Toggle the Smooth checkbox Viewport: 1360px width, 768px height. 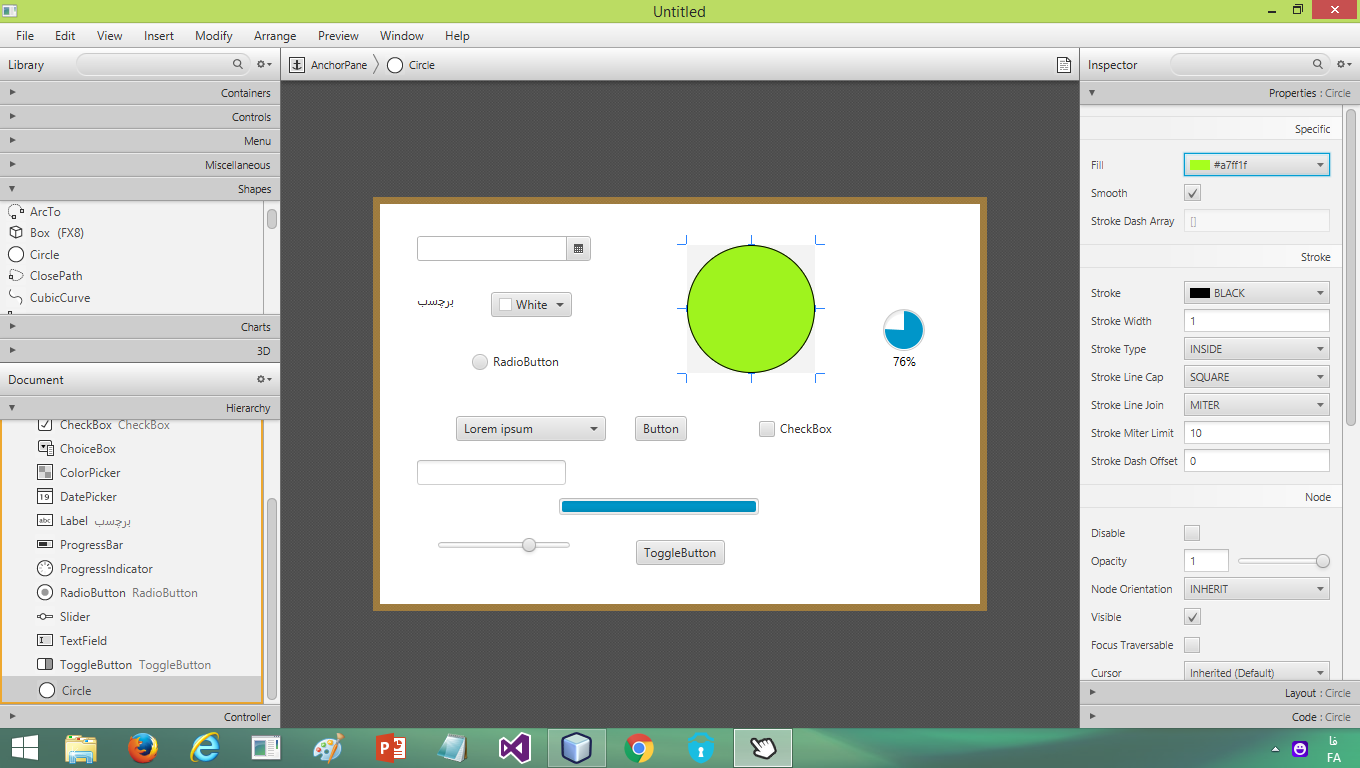(1192, 193)
